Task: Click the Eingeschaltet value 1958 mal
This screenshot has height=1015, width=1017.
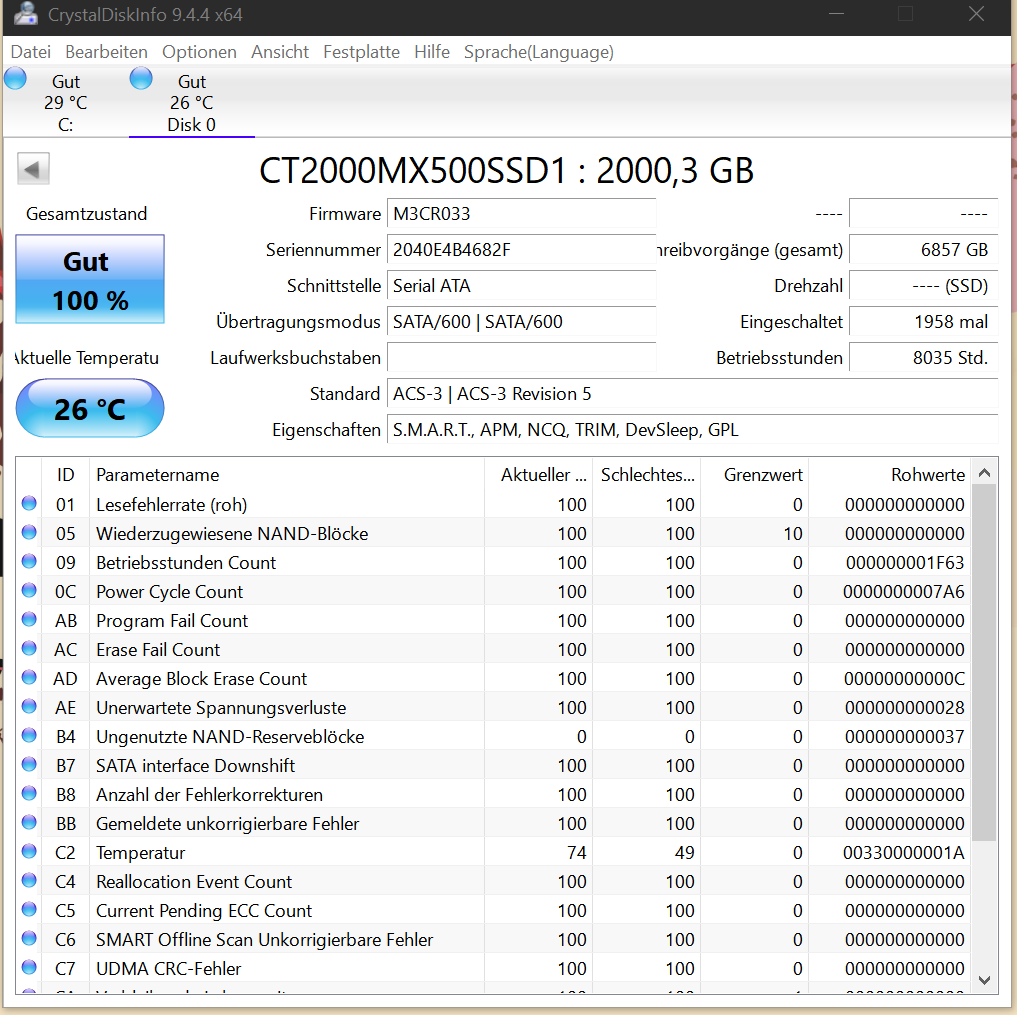Action: point(924,322)
